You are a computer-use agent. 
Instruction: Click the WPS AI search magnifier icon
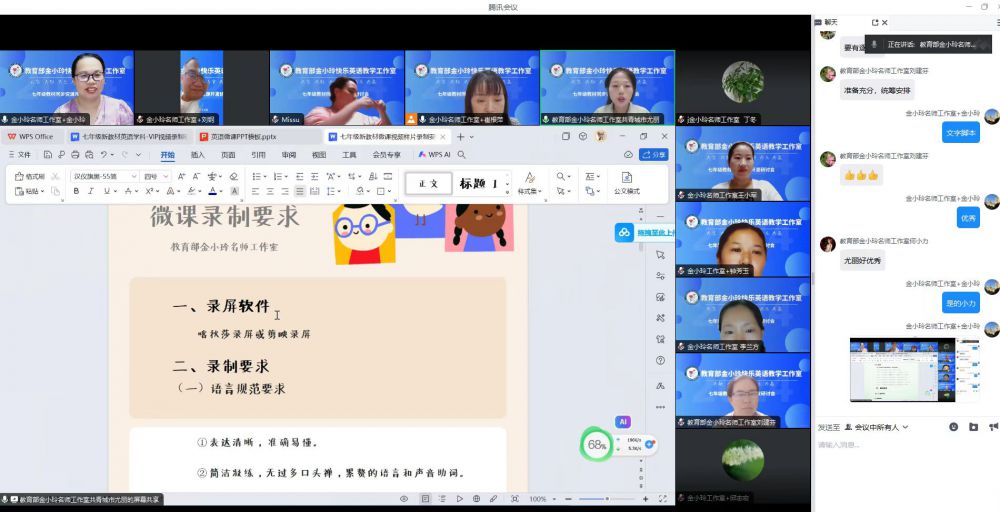(562, 176)
